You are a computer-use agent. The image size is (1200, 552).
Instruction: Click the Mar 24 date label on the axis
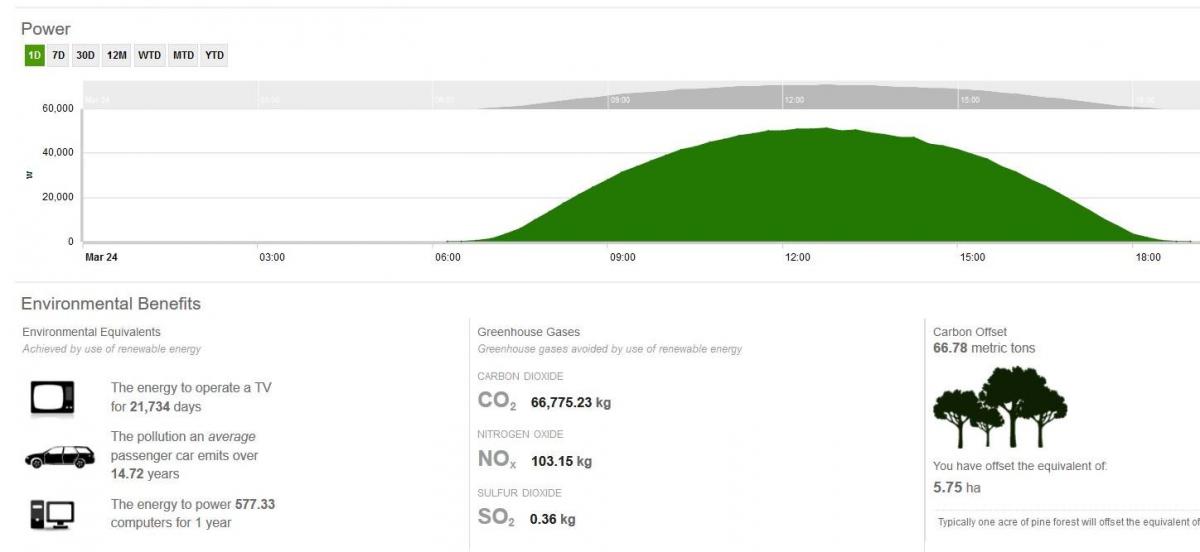click(101, 257)
